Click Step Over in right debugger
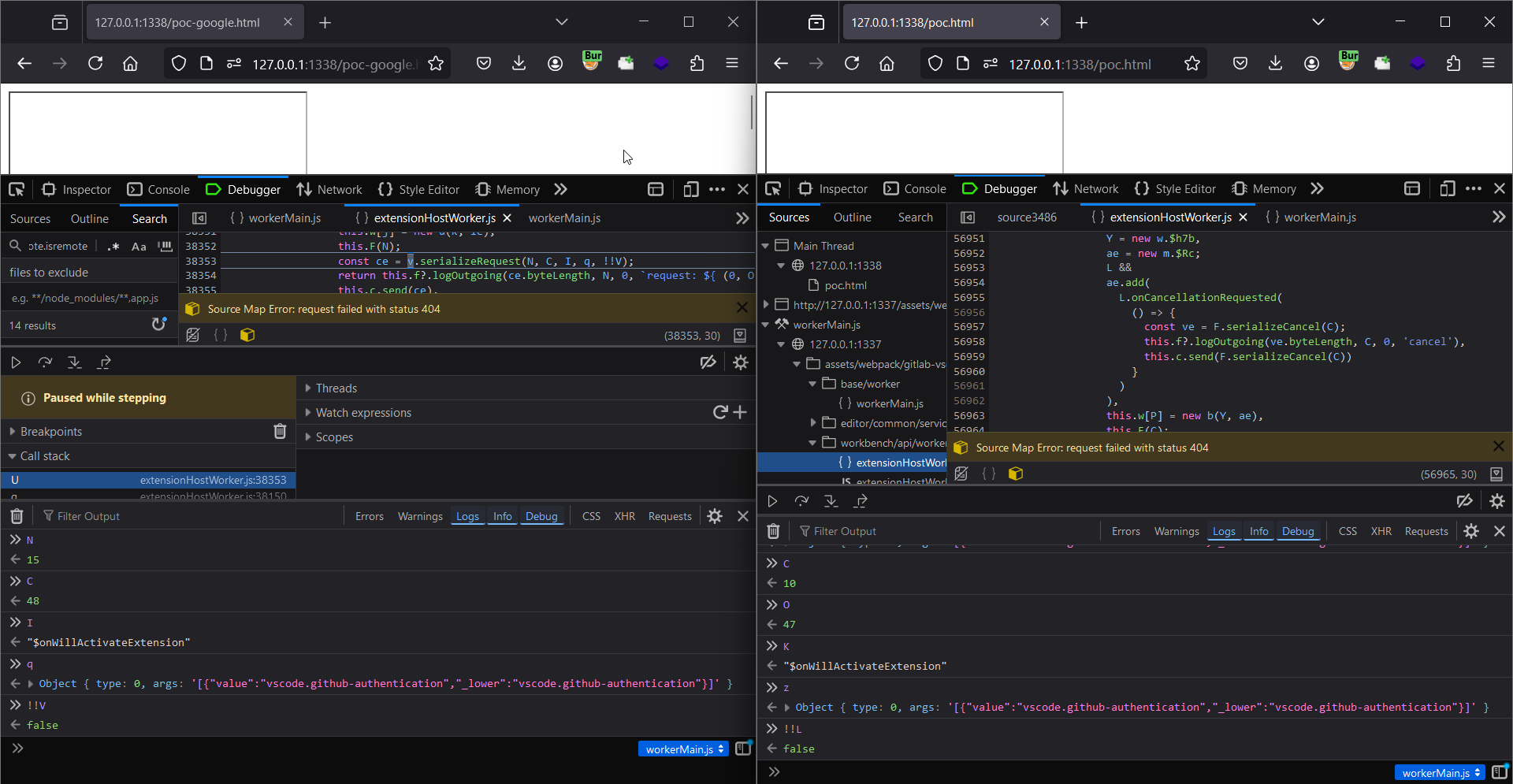1513x784 pixels. point(801,501)
